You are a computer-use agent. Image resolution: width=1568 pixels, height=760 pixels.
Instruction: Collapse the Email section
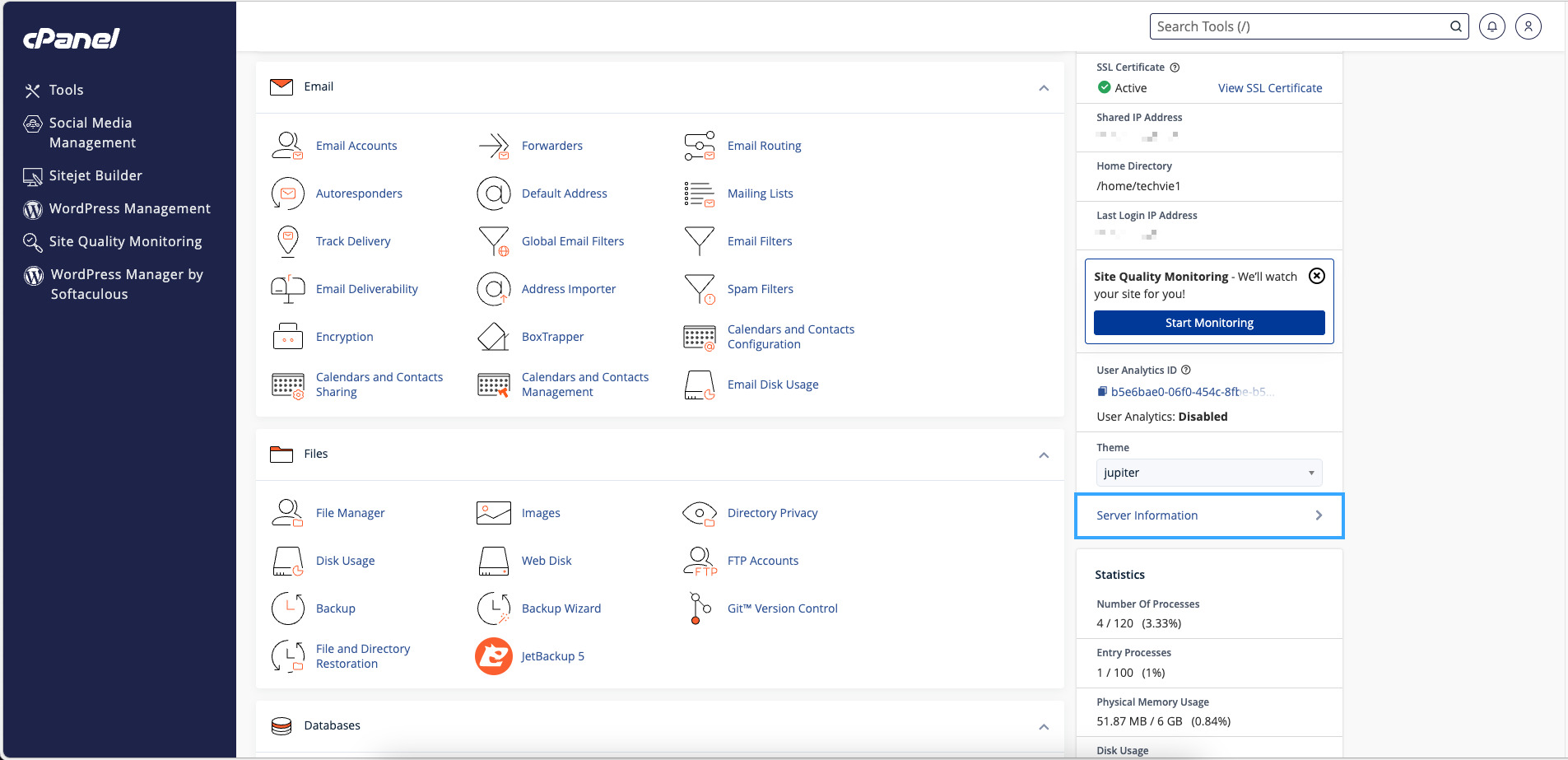[x=1043, y=87]
